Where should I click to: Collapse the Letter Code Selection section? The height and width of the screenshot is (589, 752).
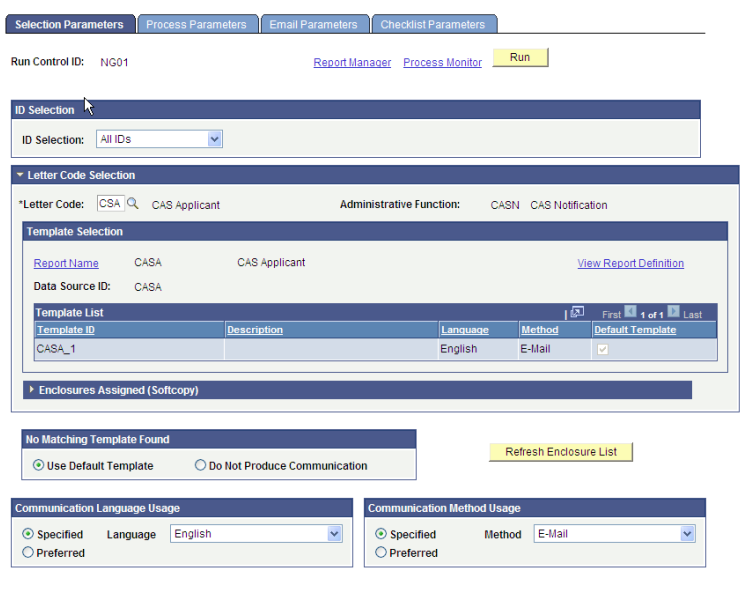(20, 175)
